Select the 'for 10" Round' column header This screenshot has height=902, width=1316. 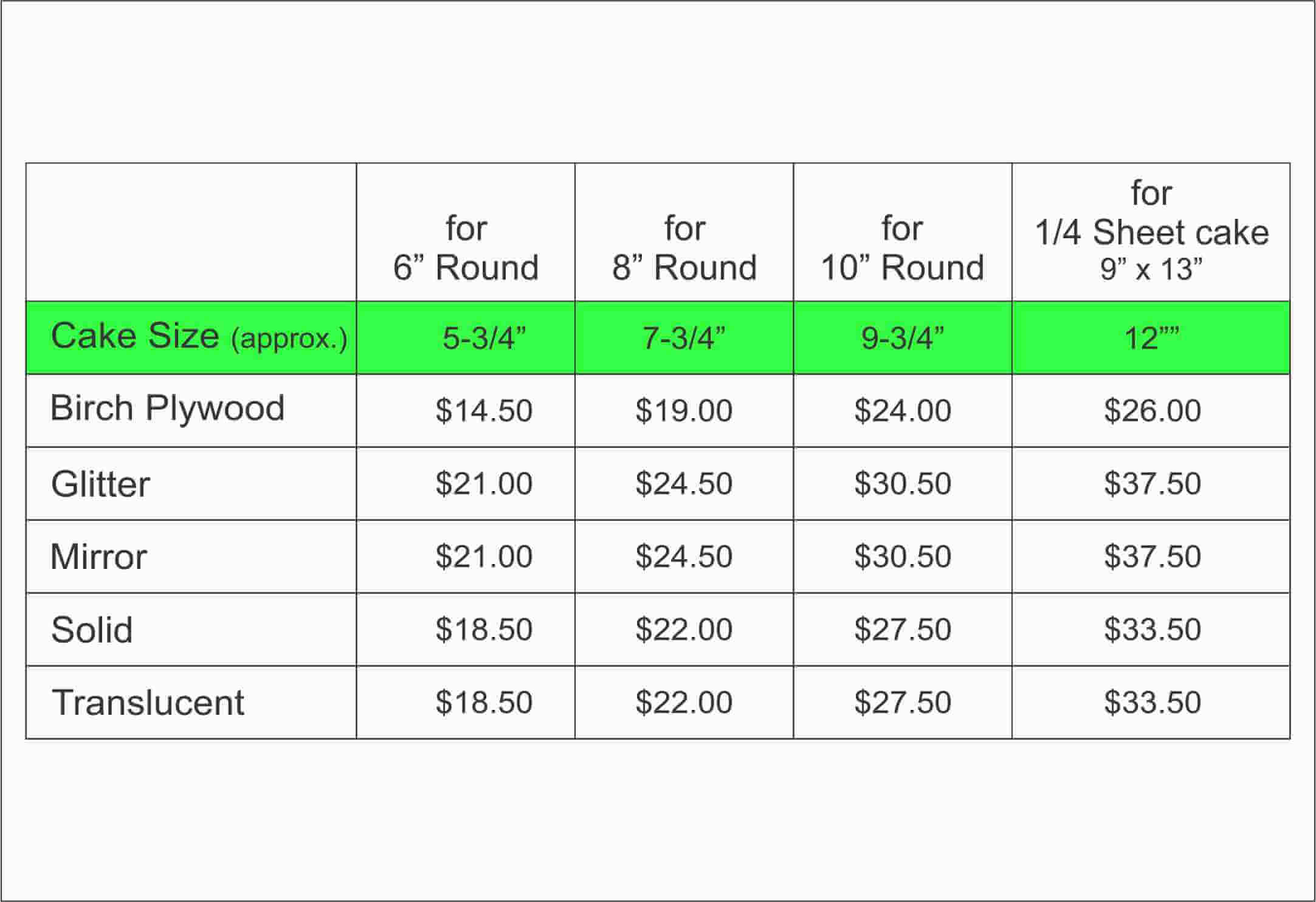click(903, 248)
